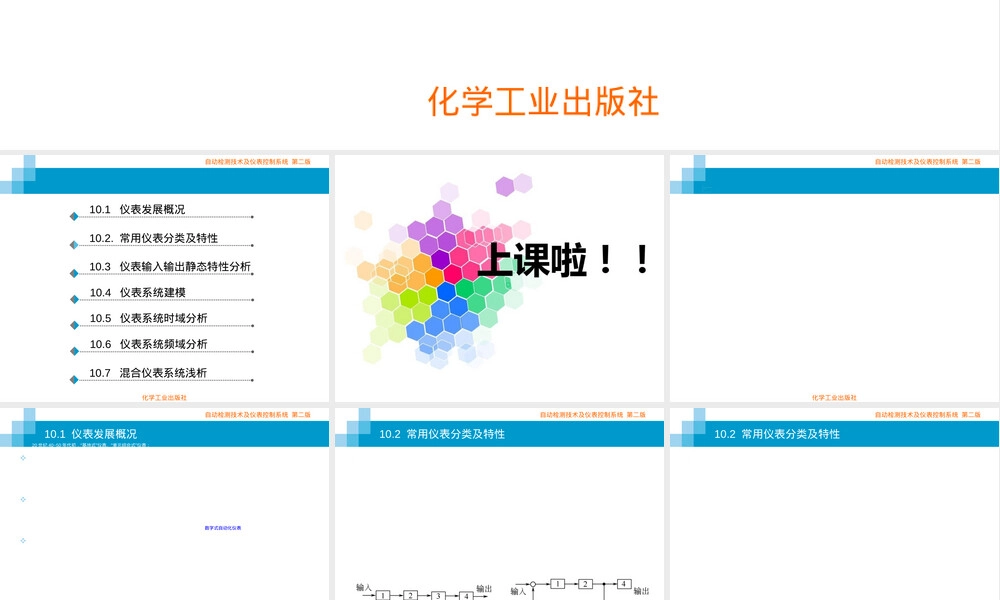Click contents entry 10.5 仪表系统时域分析
This screenshot has width=1000, height=600.
point(149,318)
